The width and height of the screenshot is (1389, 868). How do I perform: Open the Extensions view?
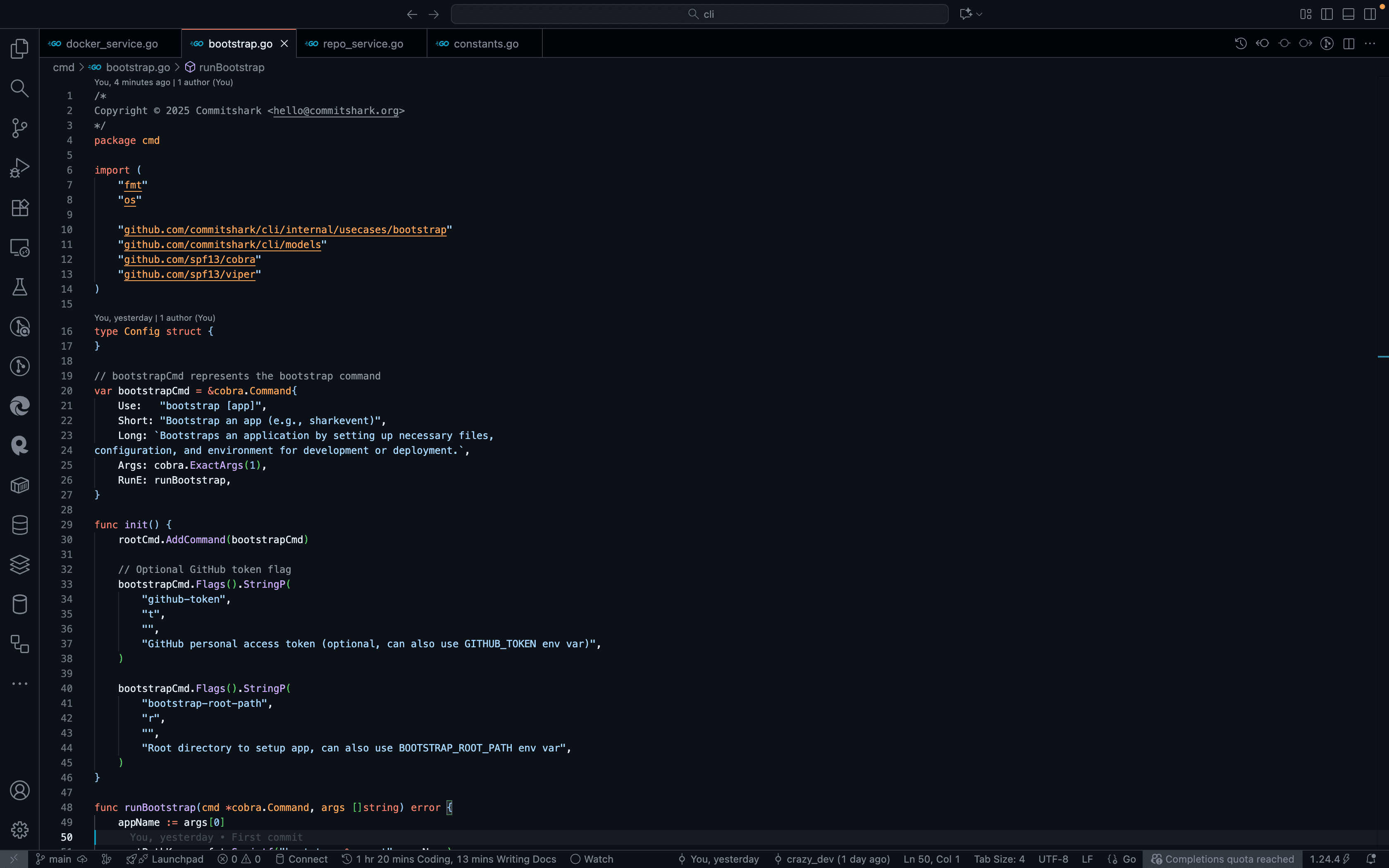[19, 208]
